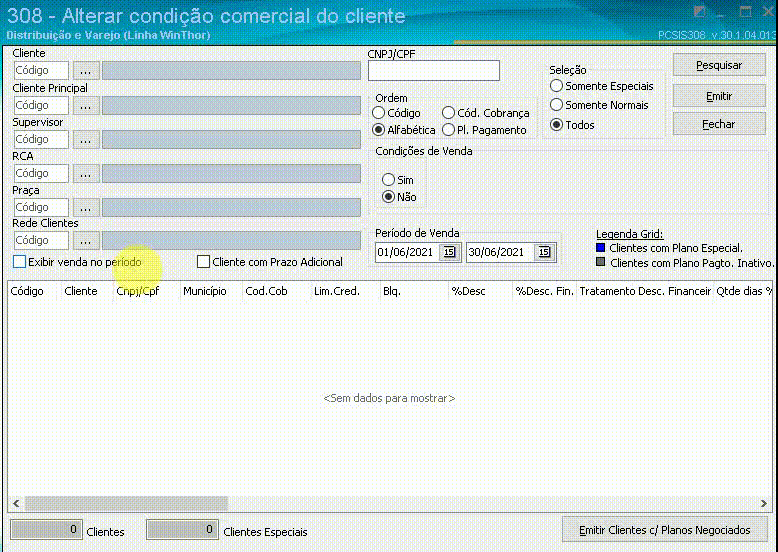Select Código order radio button

click(379, 113)
